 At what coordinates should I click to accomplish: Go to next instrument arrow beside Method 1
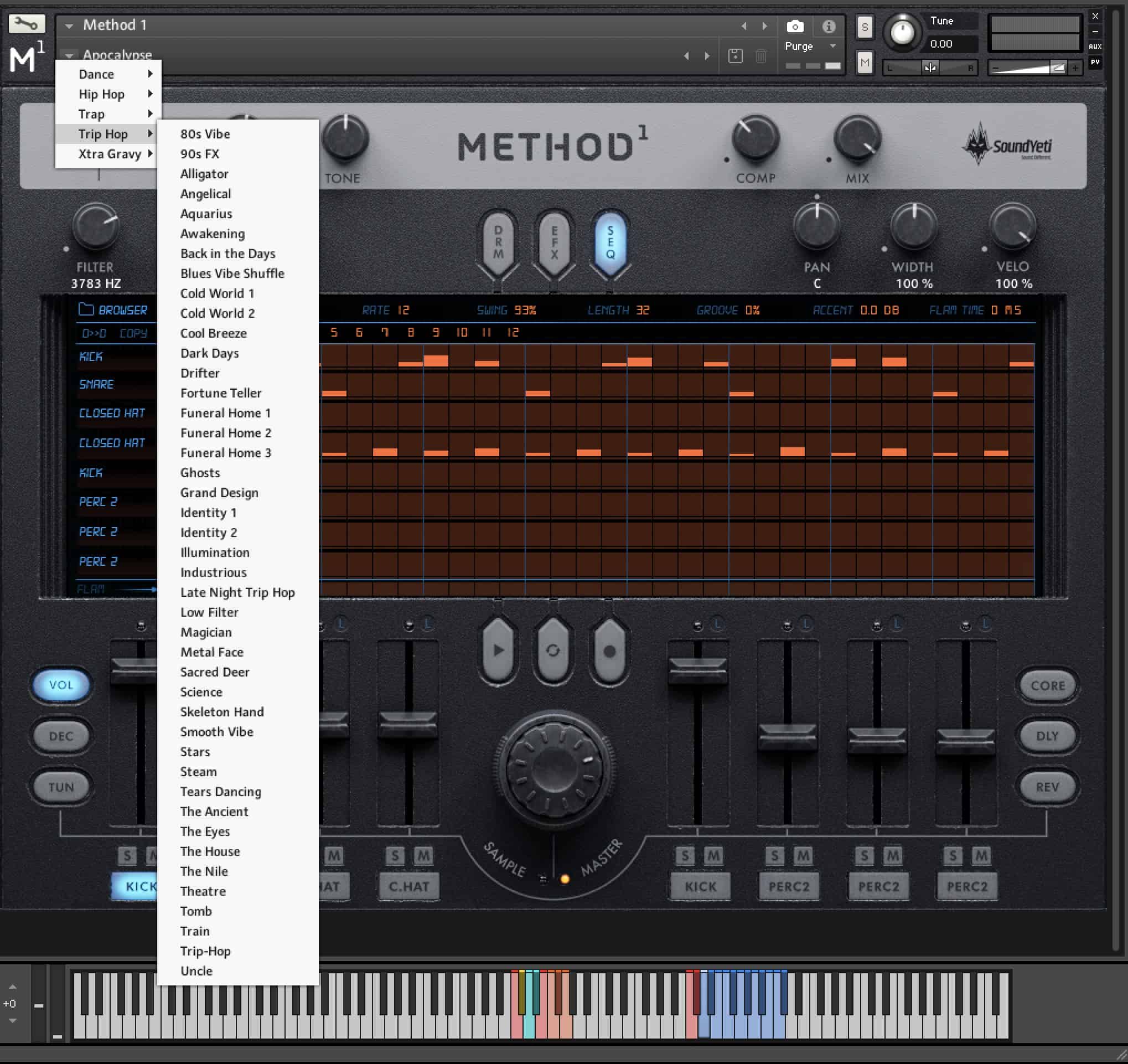tap(764, 26)
